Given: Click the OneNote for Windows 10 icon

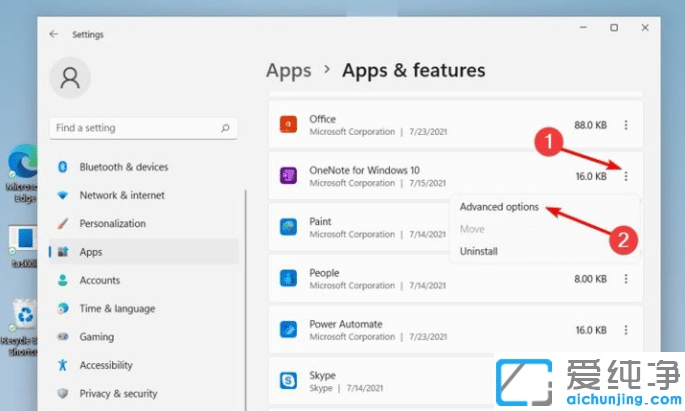Looking at the screenshot, I should (x=289, y=176).
